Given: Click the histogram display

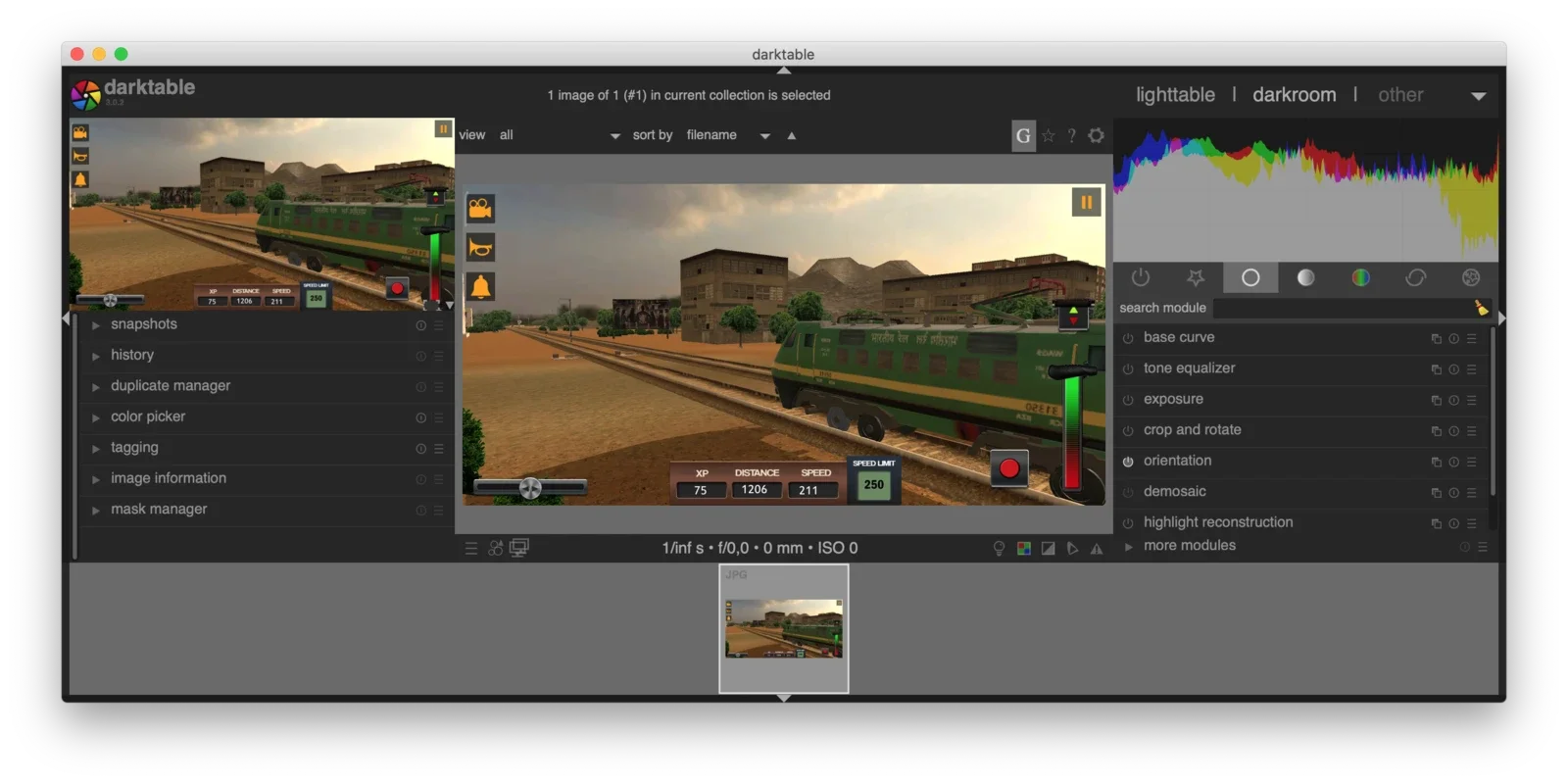Looking at the screenshot, I should click(1305, 190).
